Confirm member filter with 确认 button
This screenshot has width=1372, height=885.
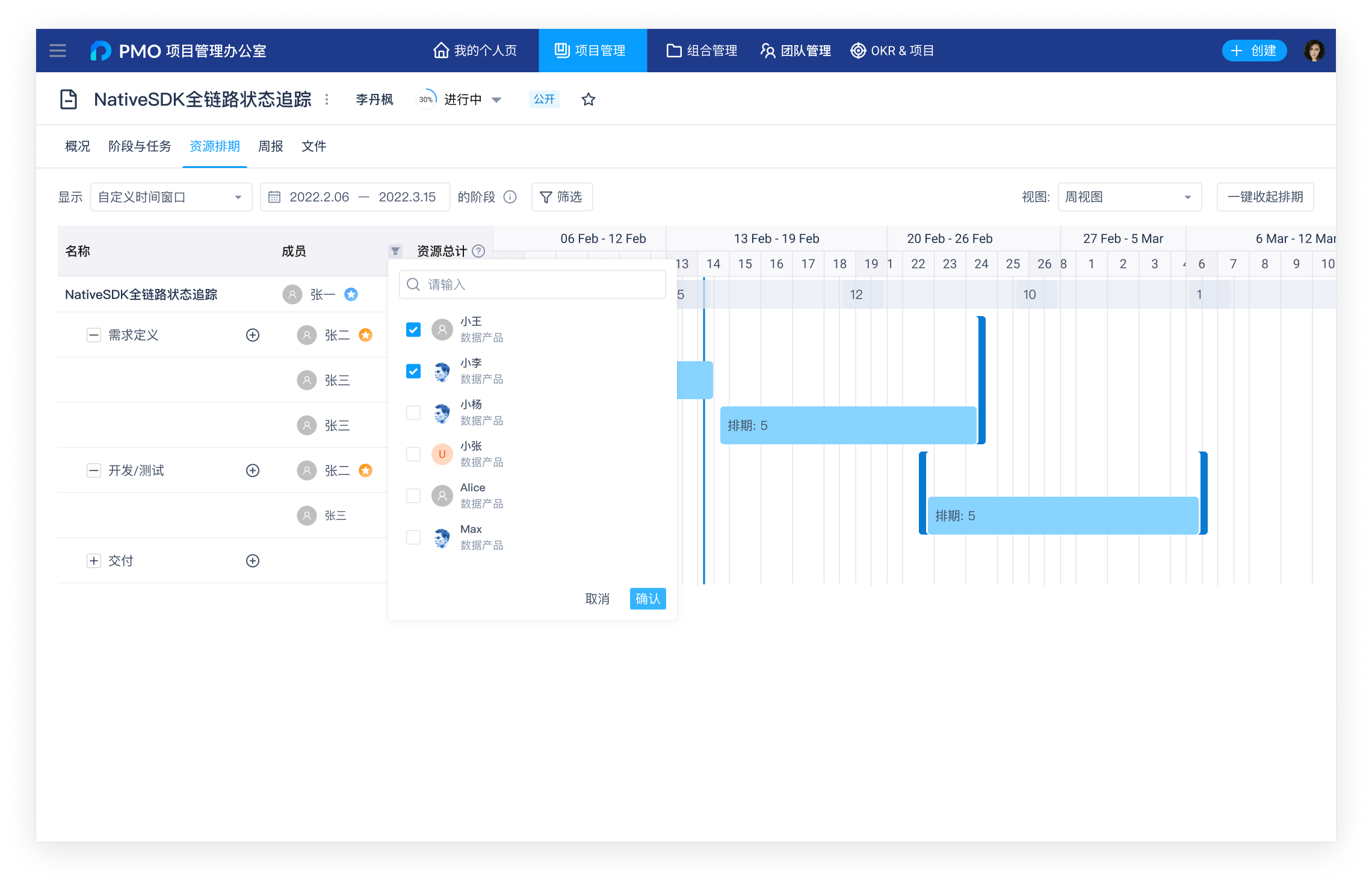[x=647, y=598]
